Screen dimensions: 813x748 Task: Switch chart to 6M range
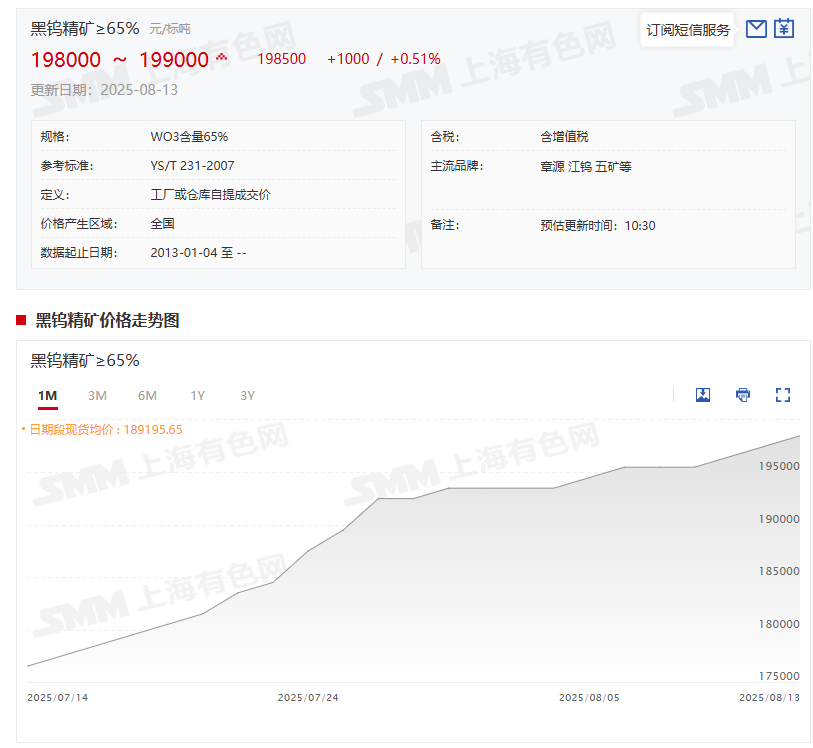click(x=147, y=396)
